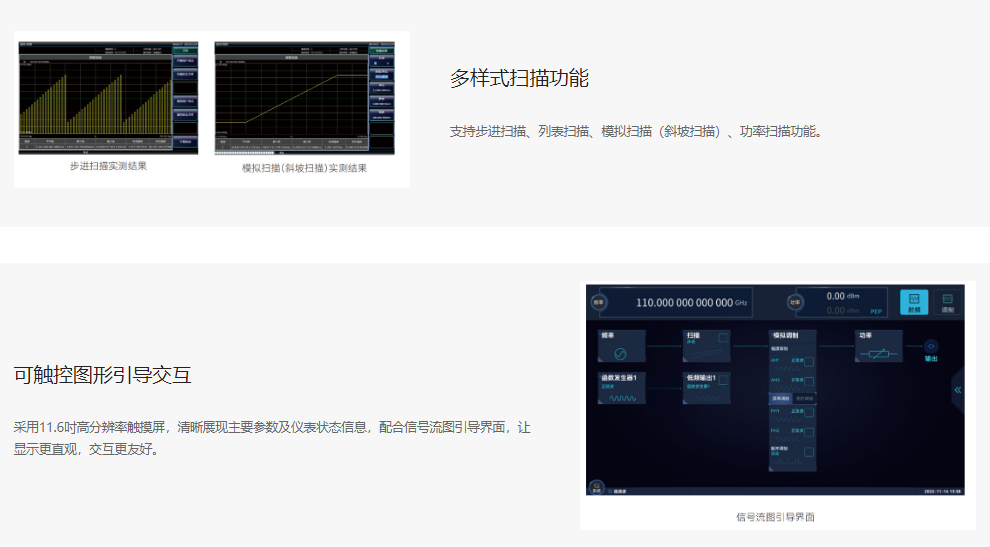The height and width of the screenshot is (547, 990).
Task: Click the 输出 output eye icon
Action: 930,347
